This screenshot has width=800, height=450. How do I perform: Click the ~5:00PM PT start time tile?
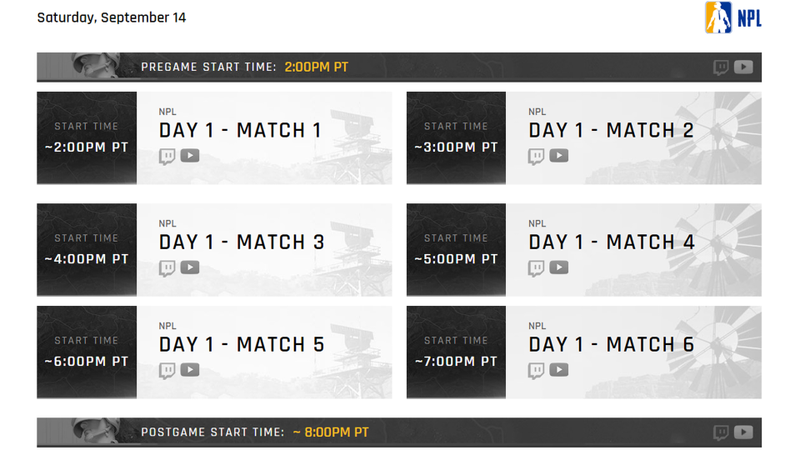[456, 250]
